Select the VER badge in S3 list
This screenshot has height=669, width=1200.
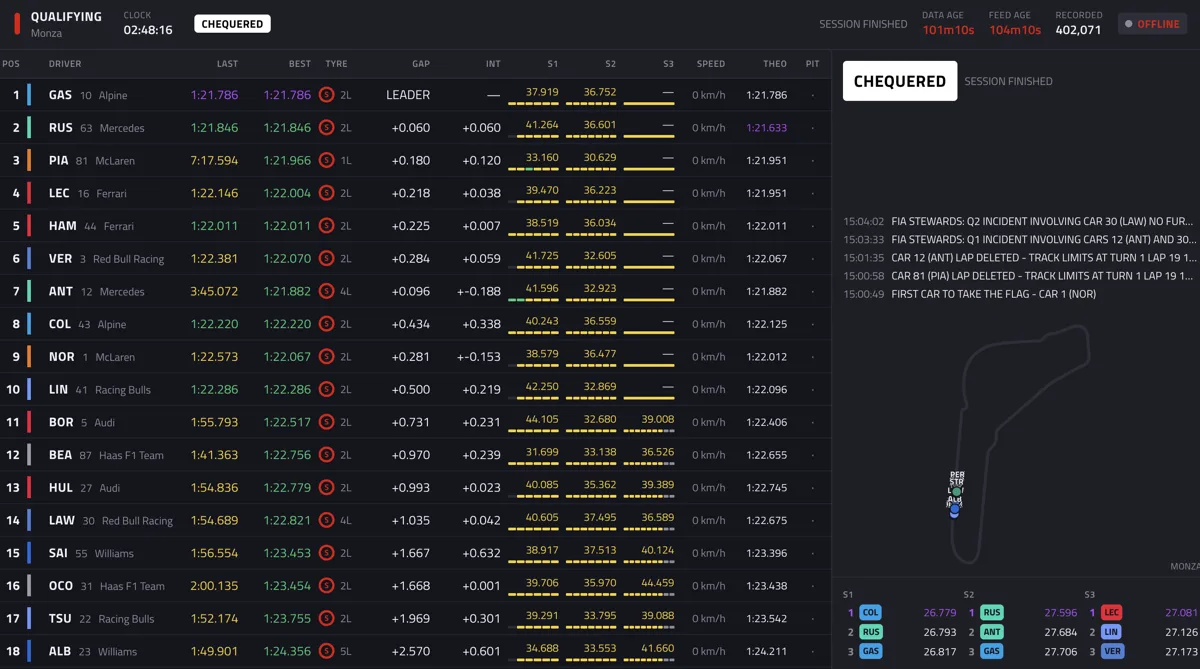coord(1112,651)
